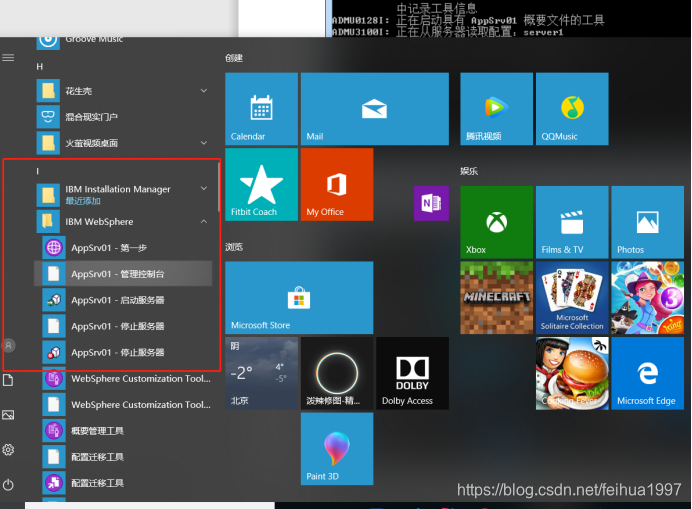Open the Fitbit Coach tile
The width and height of the screenshot is (692, 509).
pos(261,184)
